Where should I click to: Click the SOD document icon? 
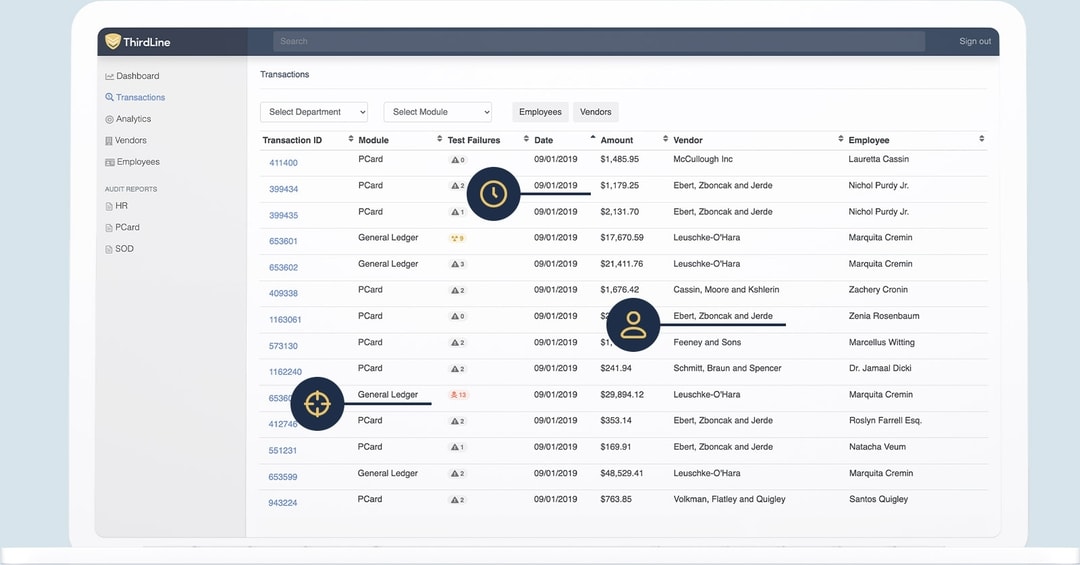tap(109, 249)
